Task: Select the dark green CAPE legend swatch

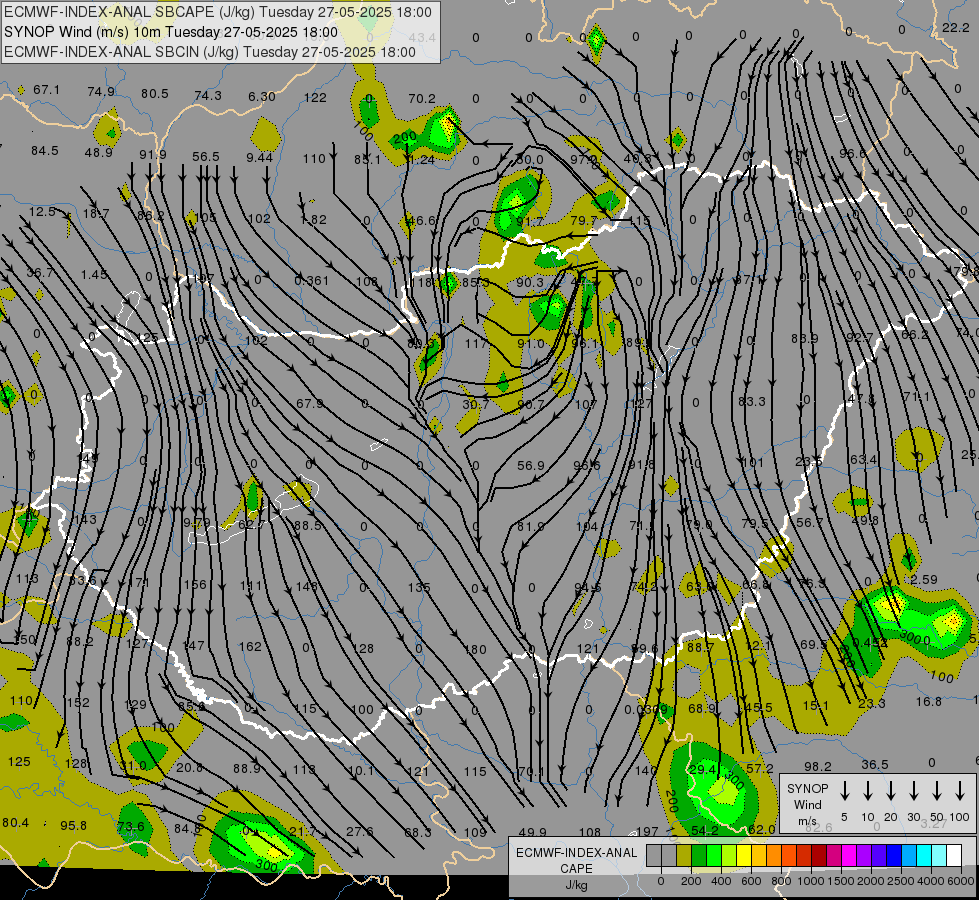Action: pyautogui.click(x=699, y=855)
